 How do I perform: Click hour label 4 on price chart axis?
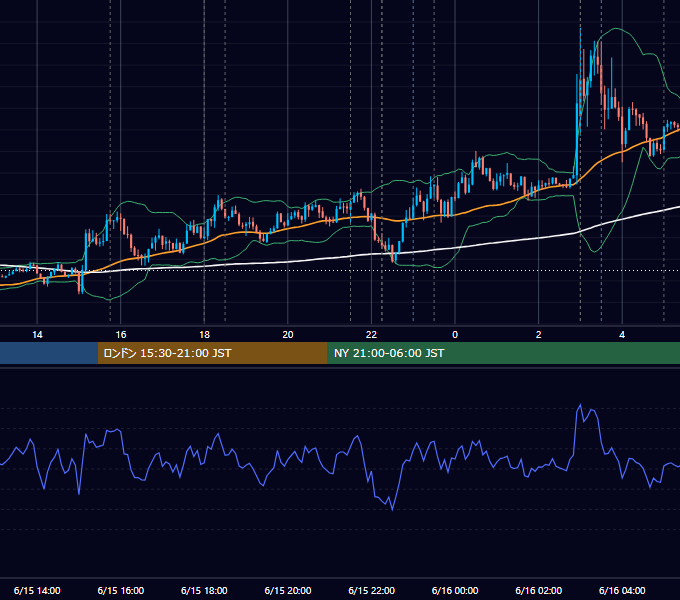click(x=622, y=335)
